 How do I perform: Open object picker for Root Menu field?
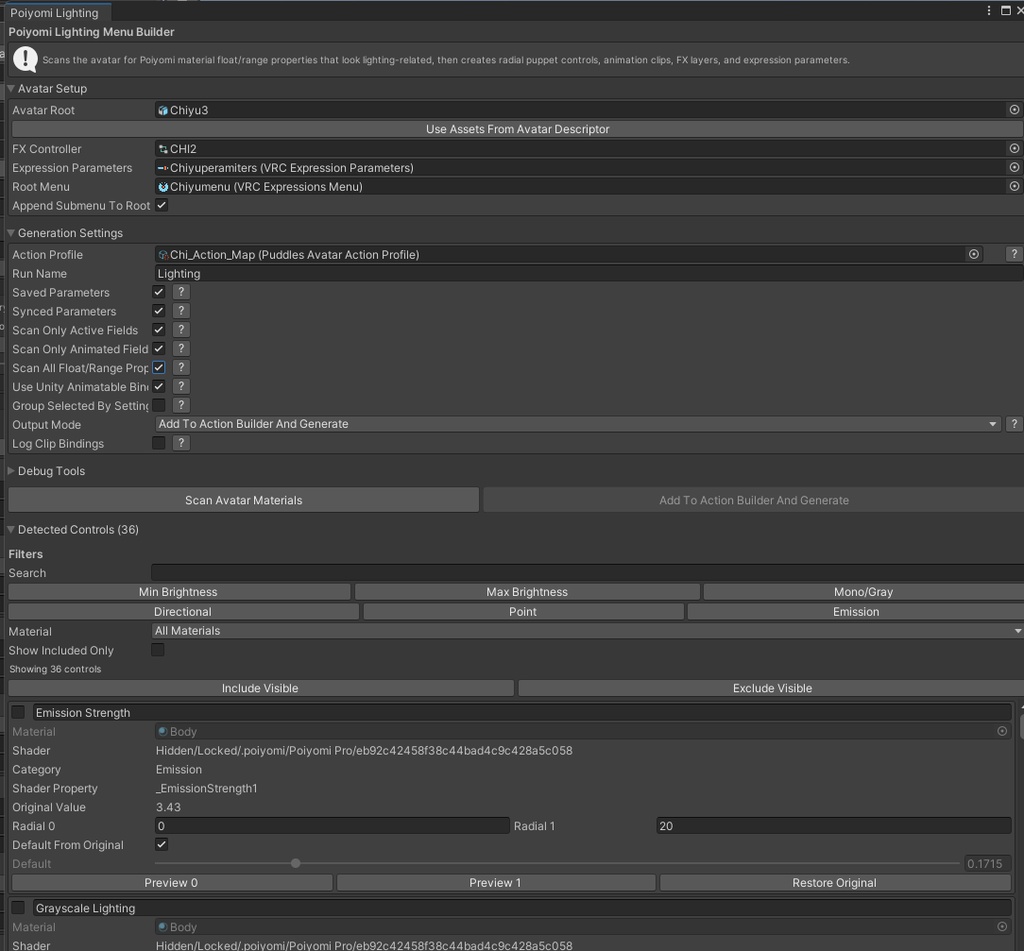pyautogui.click(x=1014, y=186)
